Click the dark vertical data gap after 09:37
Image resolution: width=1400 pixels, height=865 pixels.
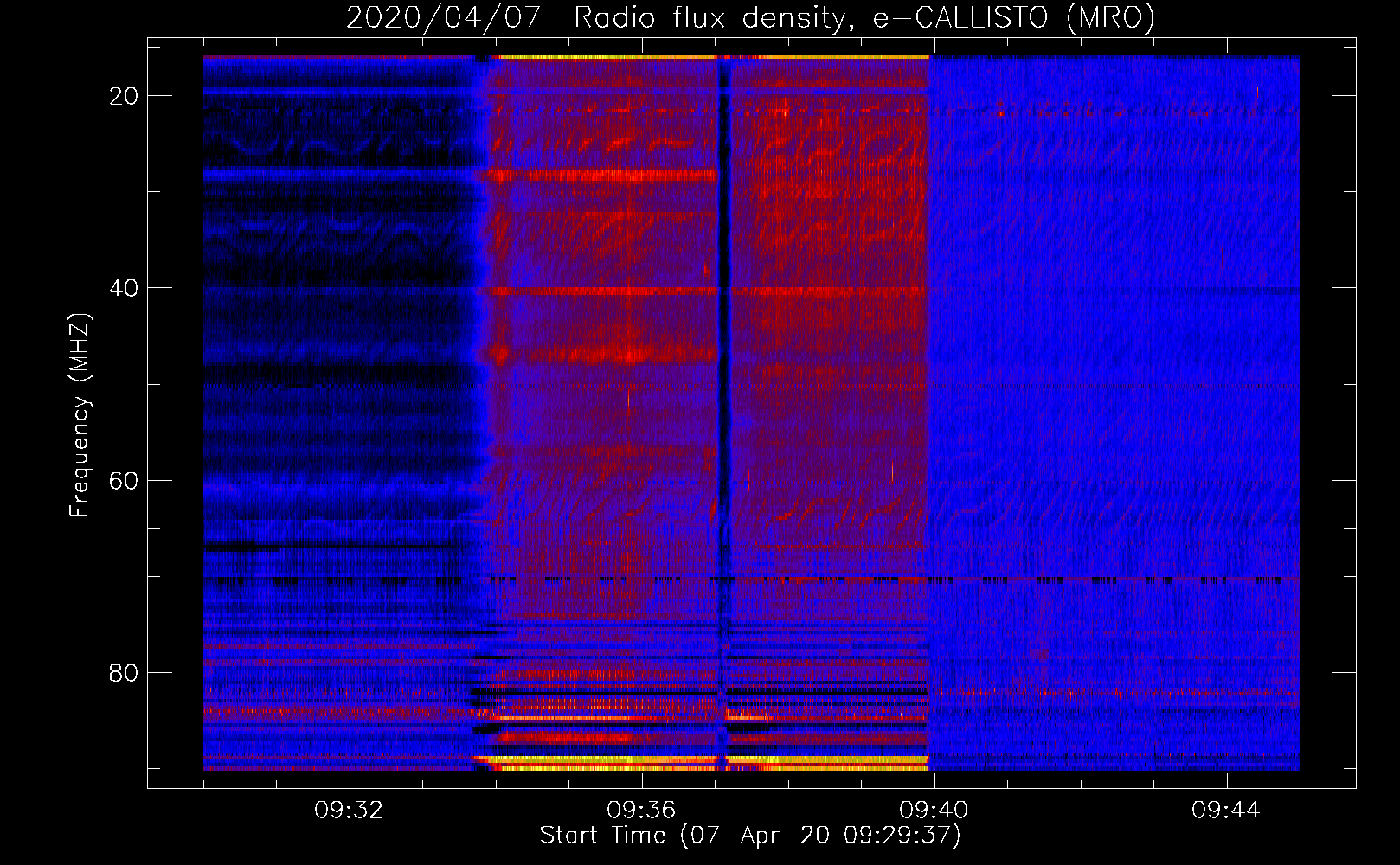(x=723, y=413)
